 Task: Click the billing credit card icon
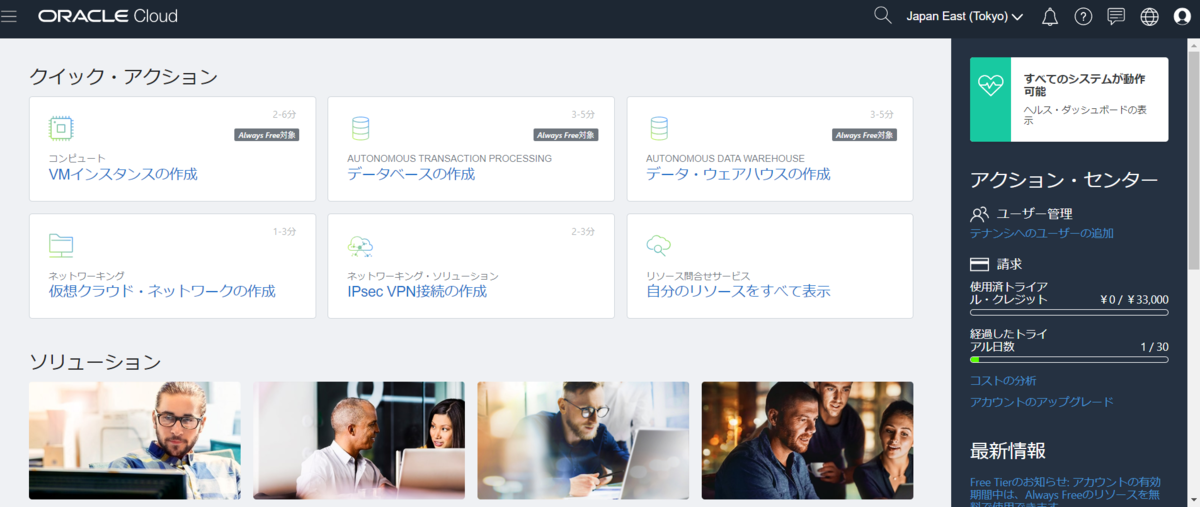tap(980, 264)
